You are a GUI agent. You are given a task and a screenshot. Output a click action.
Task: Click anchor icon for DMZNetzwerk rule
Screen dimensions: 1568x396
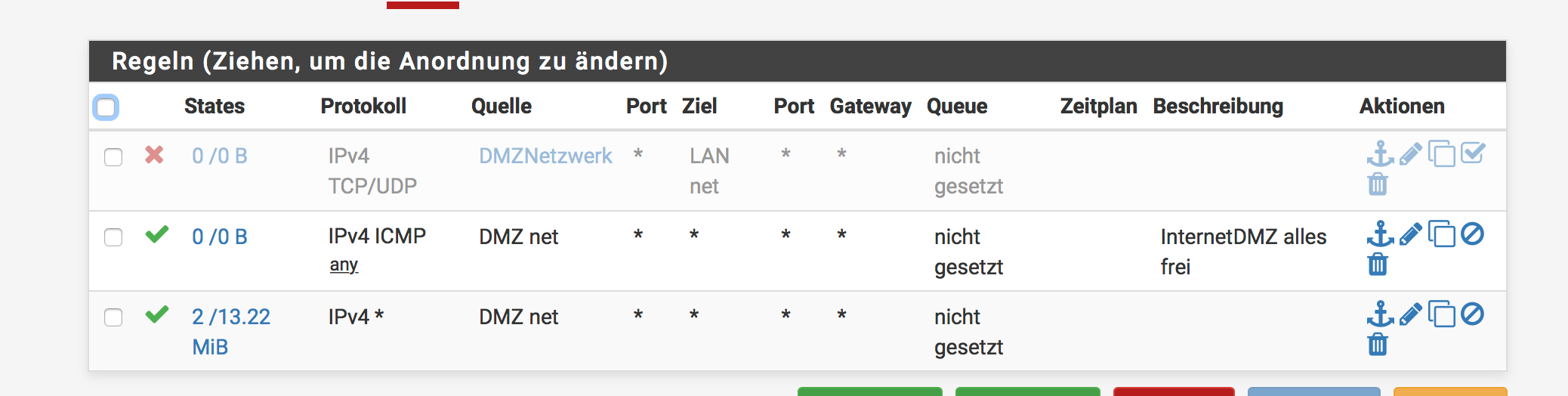[1380, 154]
